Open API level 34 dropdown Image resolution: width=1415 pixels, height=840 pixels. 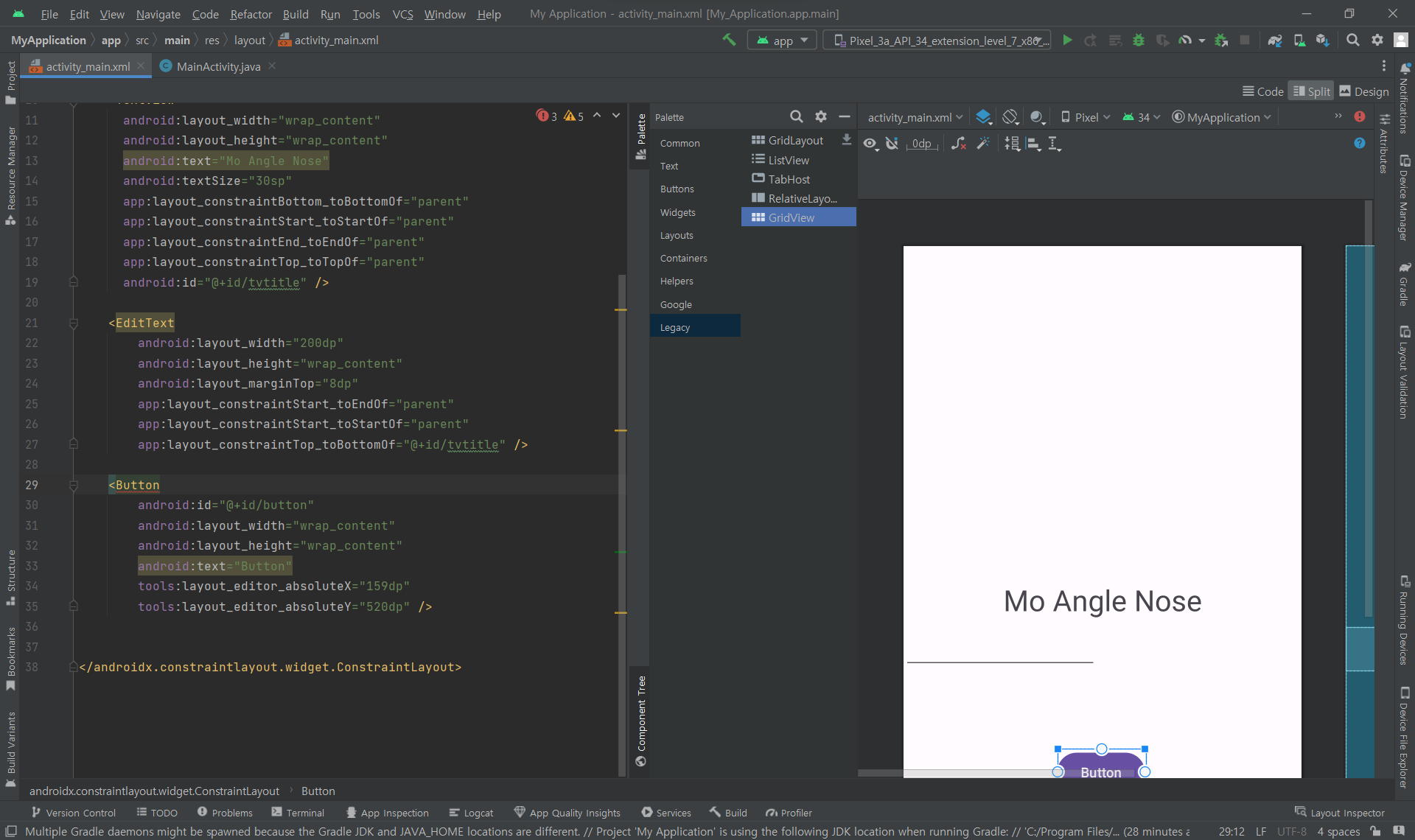point(1142,117)
